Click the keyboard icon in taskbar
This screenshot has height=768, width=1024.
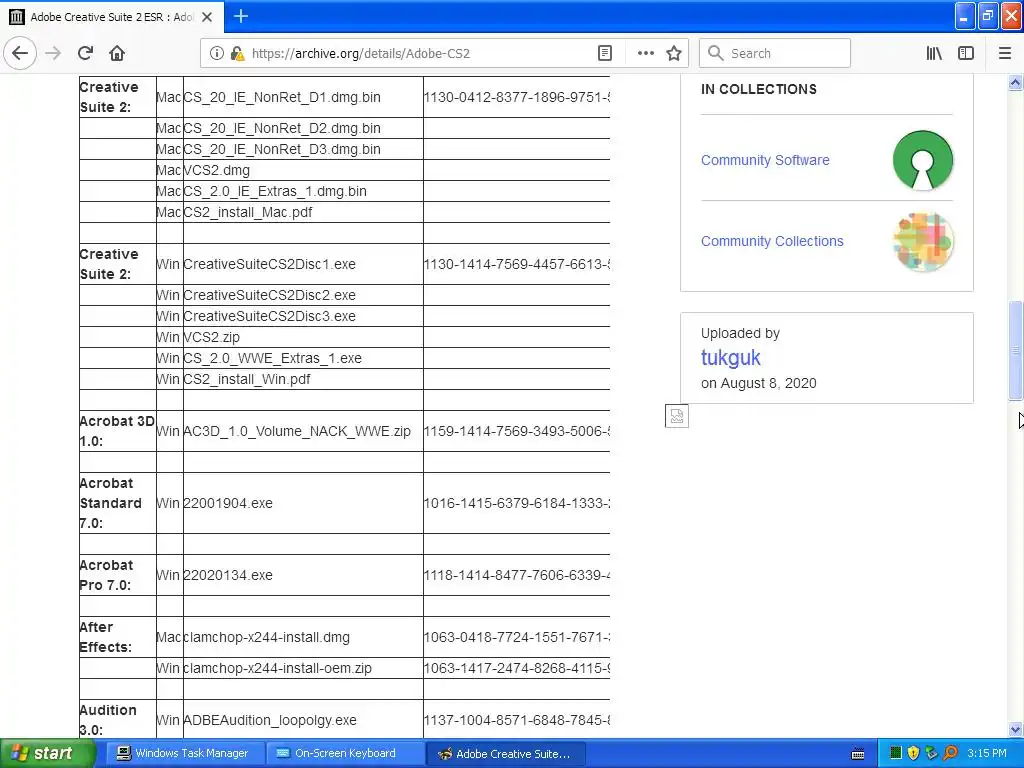click(858, 754)
